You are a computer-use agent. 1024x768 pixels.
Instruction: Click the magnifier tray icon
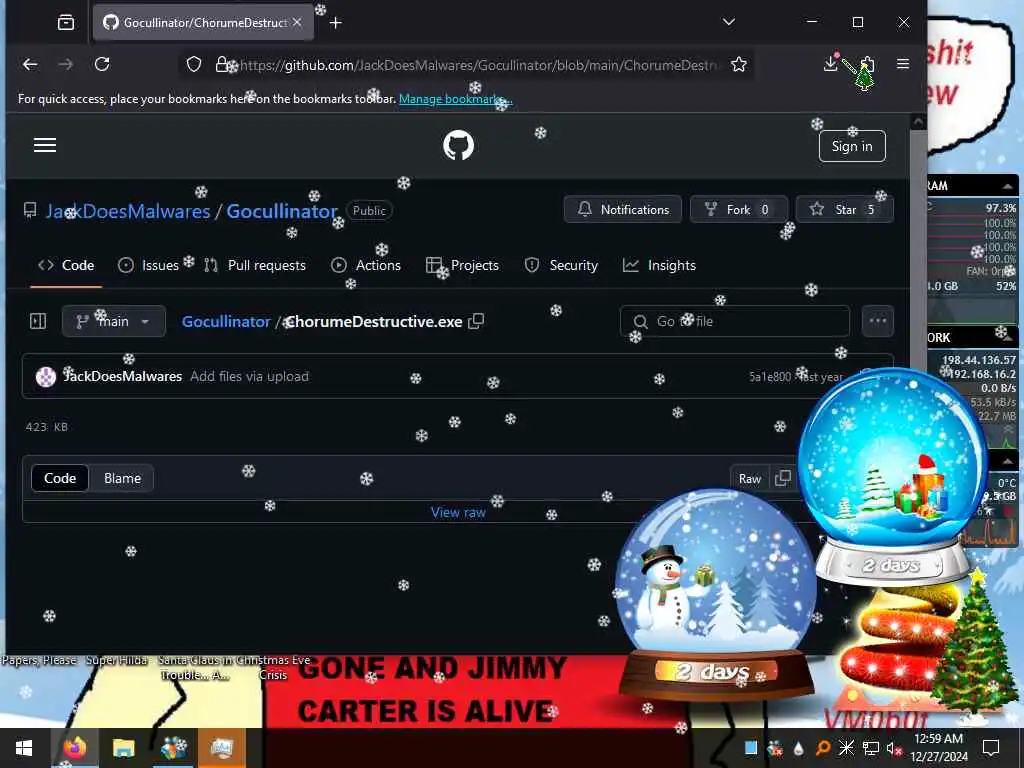point(823,748)
